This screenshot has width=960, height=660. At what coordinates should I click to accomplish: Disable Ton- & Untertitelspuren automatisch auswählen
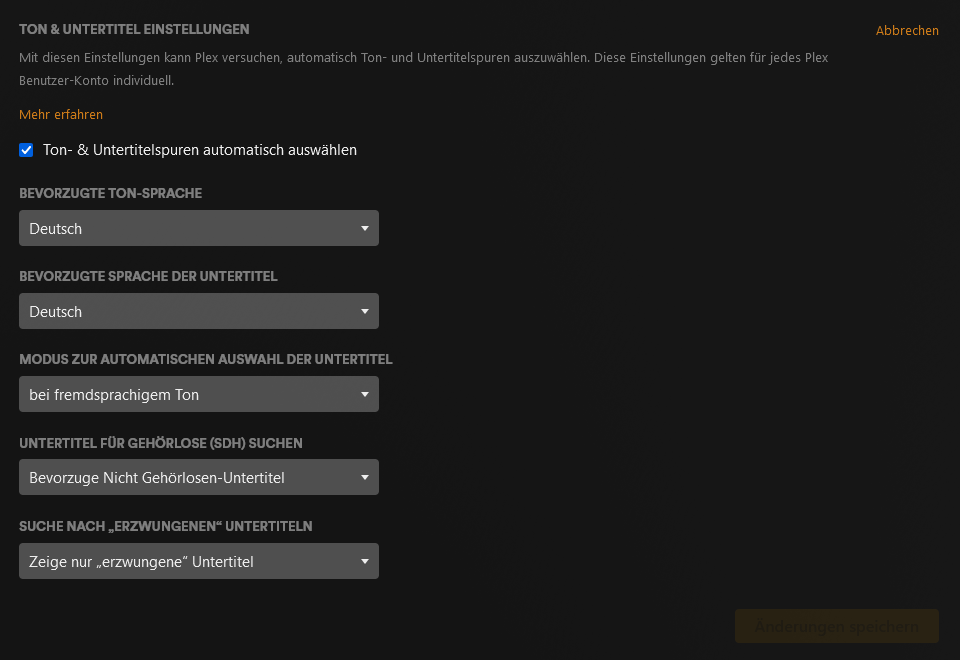(x=26, y=150)
